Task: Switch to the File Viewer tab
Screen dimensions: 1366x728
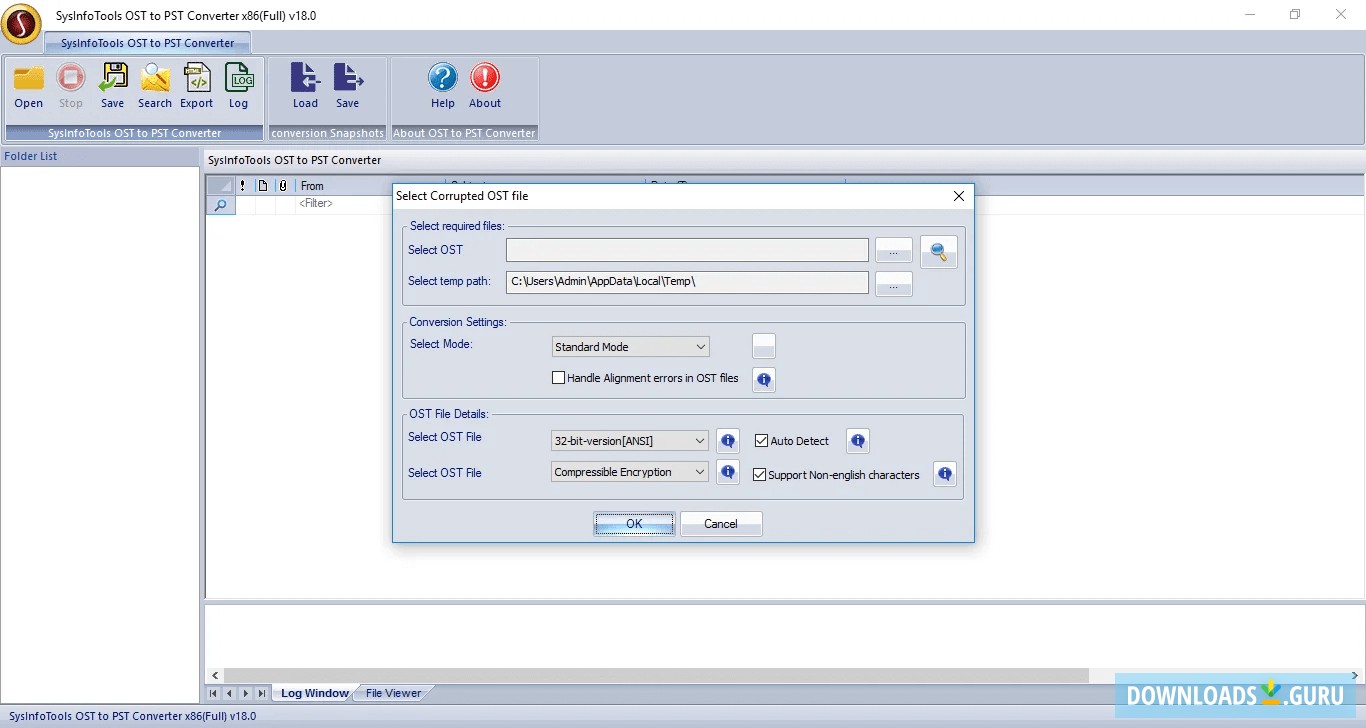Action: [x=392, y=692]
